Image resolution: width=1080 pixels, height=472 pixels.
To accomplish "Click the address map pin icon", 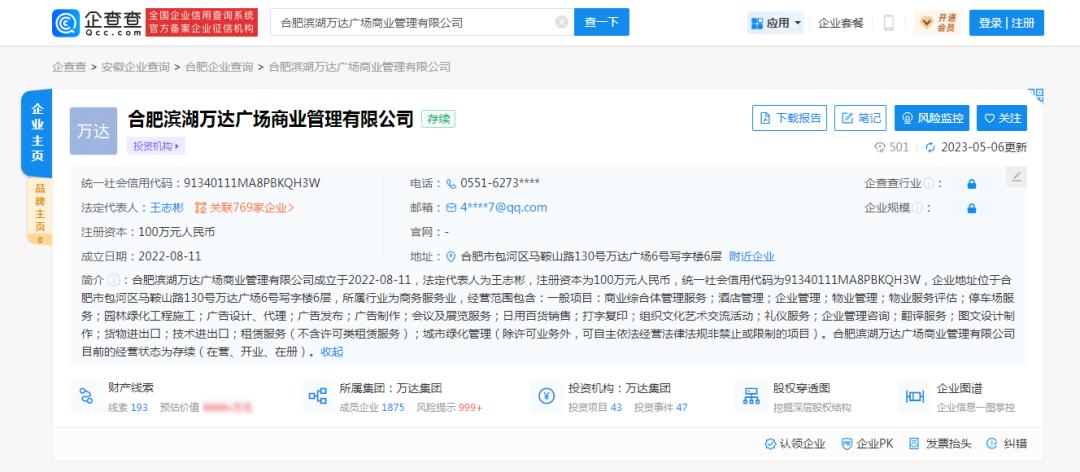I will [x=451, y=256].
